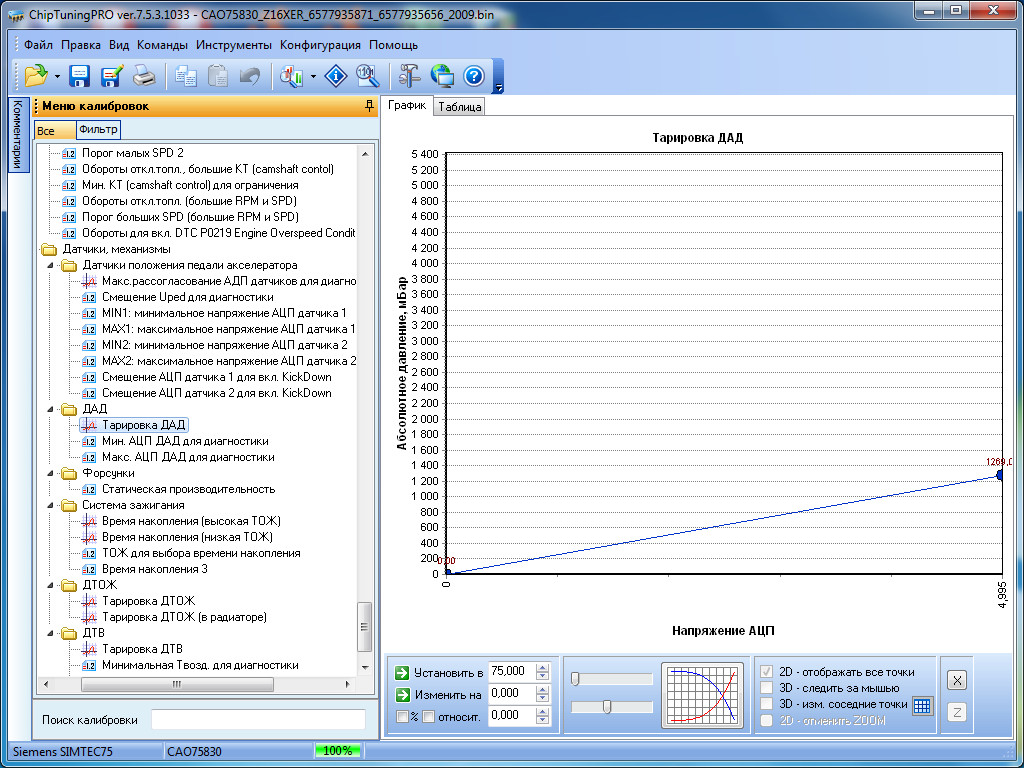Click the open file folder icon

36,76
